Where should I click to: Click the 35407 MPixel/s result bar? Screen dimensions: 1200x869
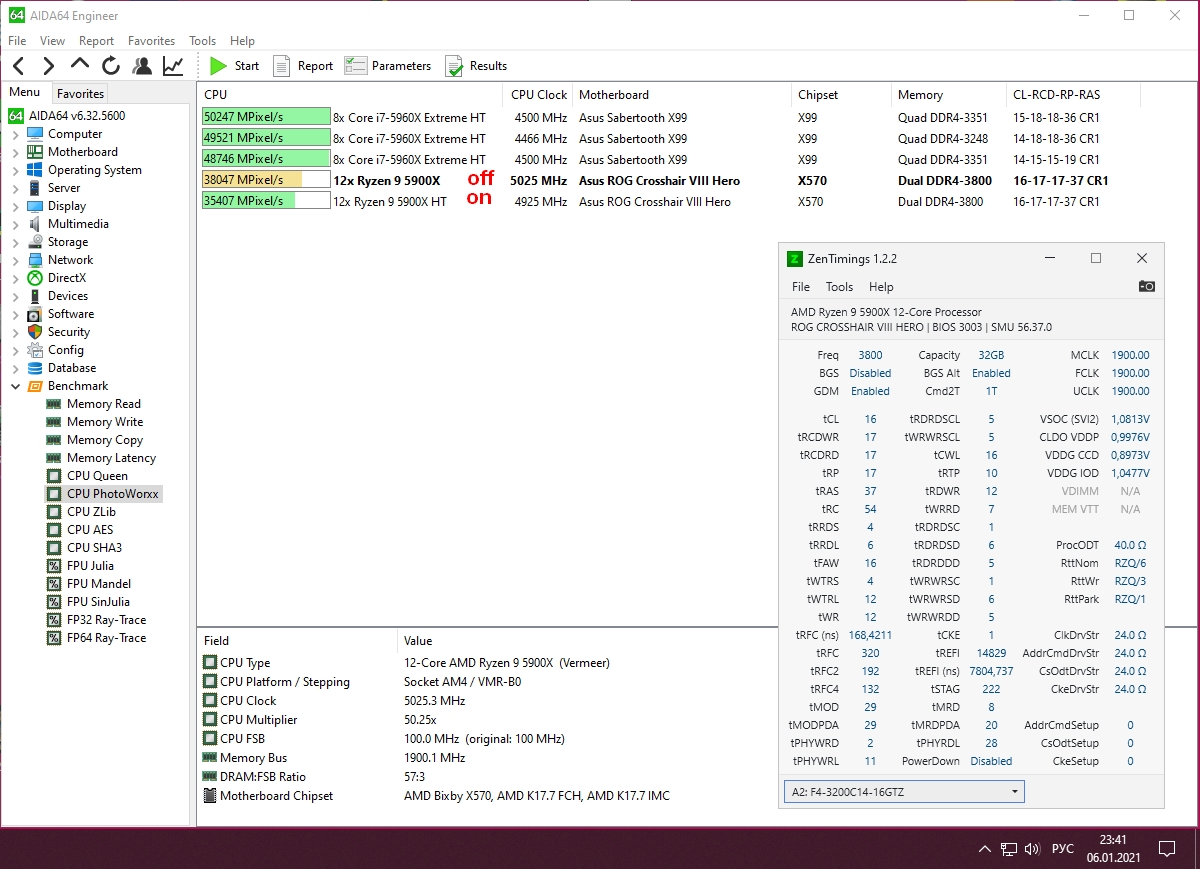[x=266, y=201]
